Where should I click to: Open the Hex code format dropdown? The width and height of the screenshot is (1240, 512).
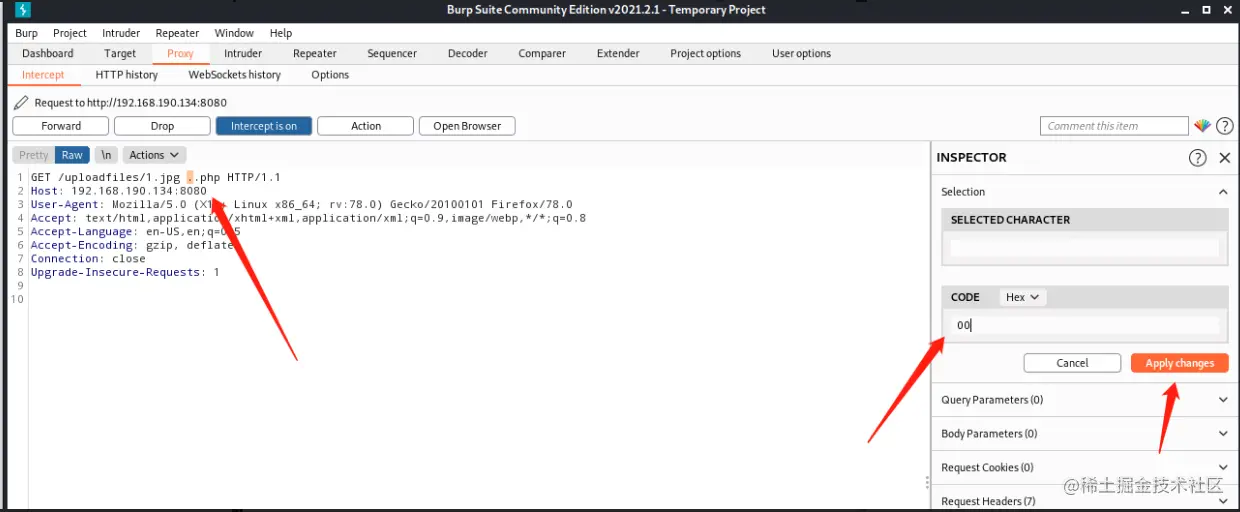tap(1022, 297)
